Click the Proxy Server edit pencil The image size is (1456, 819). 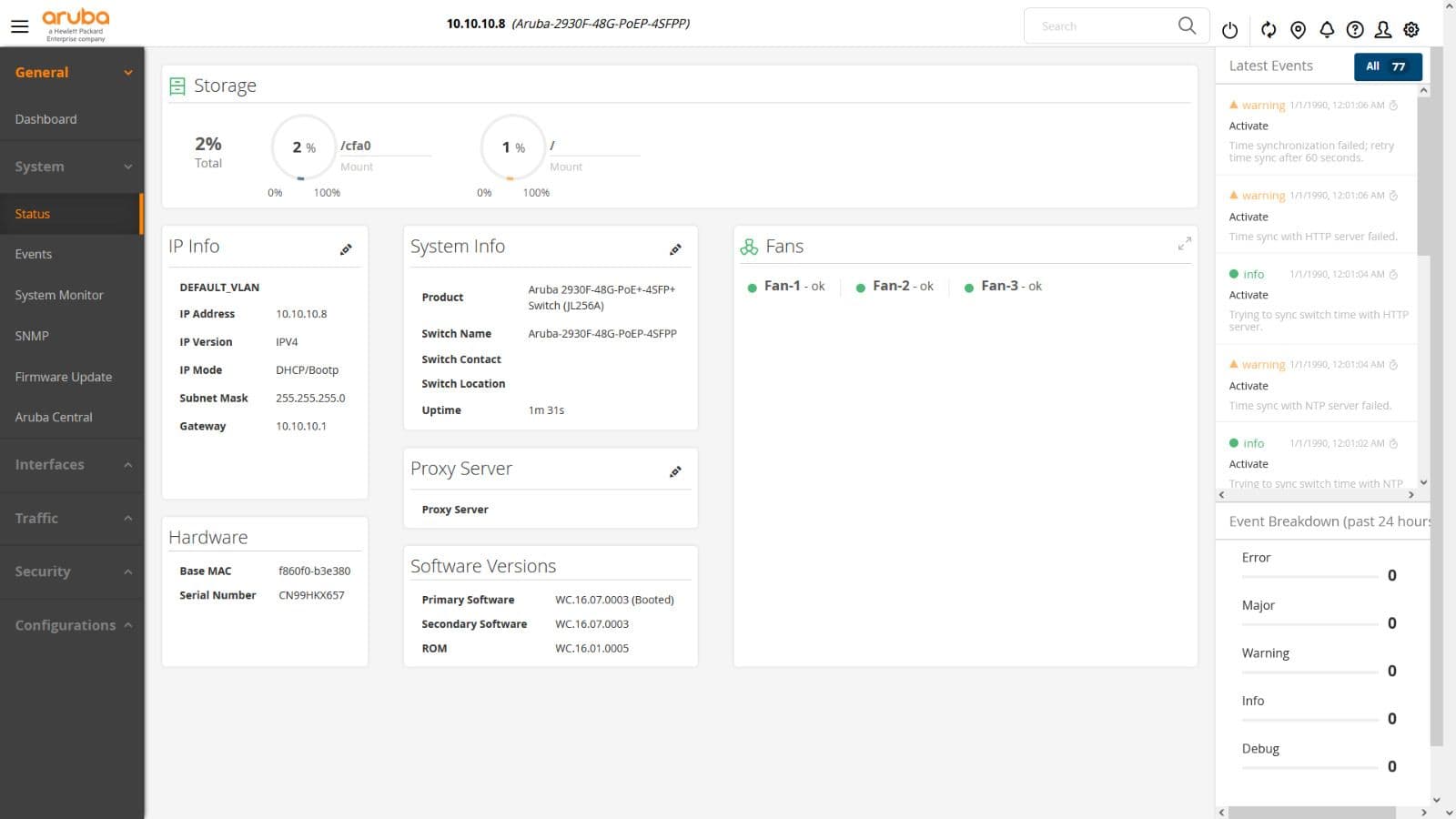(675, 471)
